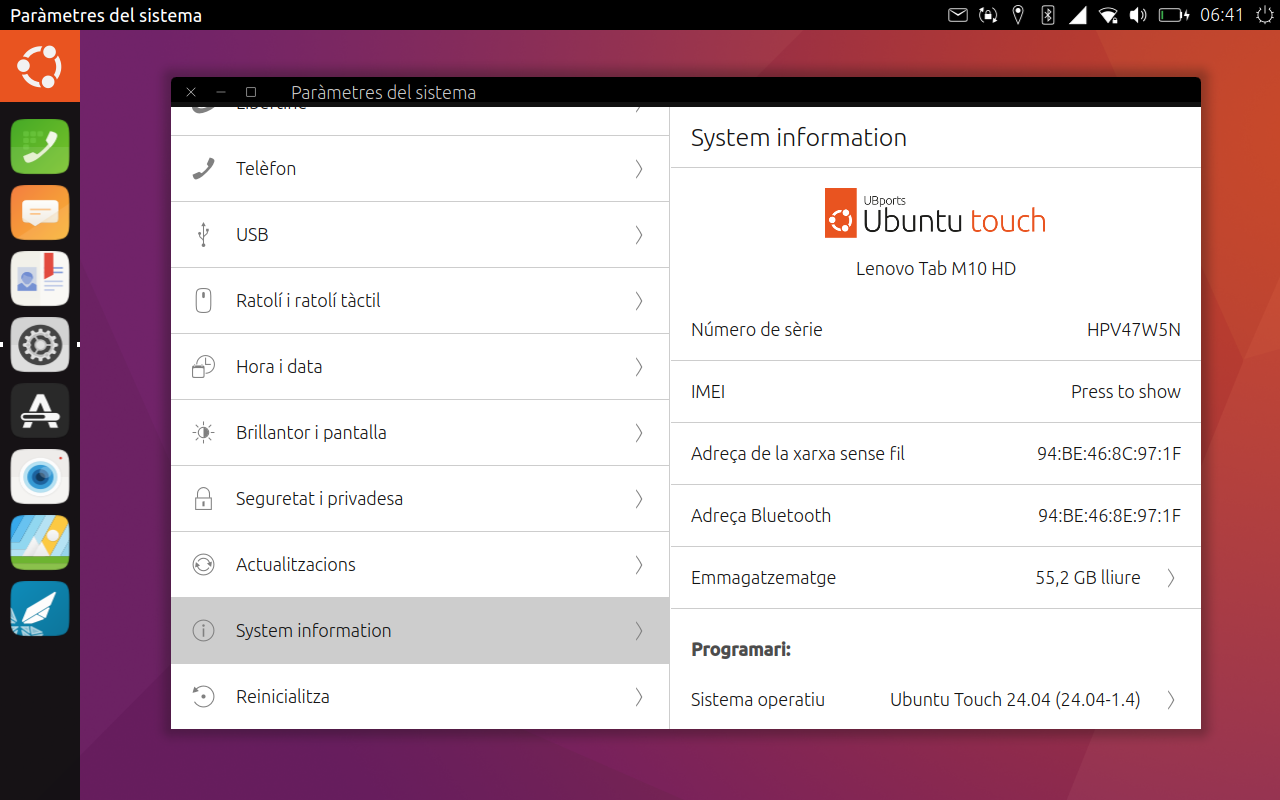The width and height of the screenshot is (1280, 800).
Task: Launch the Phone dialer app from dock
Action: click(40, 147)
